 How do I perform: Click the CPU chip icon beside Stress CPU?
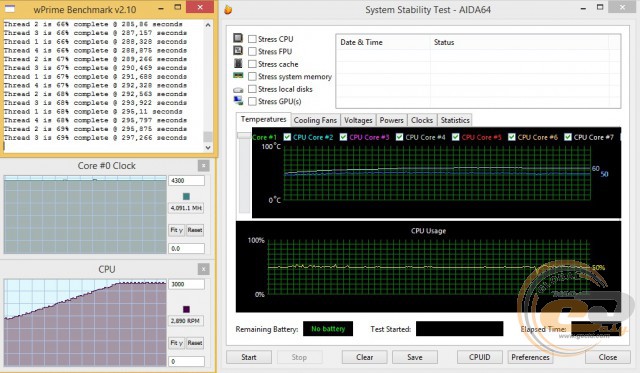[x=238, y=38]
